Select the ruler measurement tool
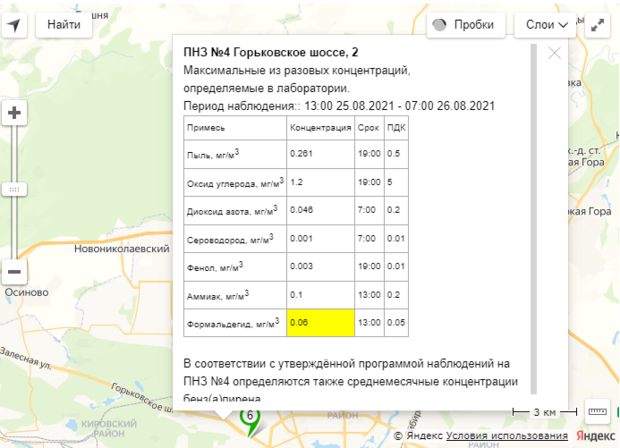The height and width of the screenshot is (448, 620). click(598, 411)
